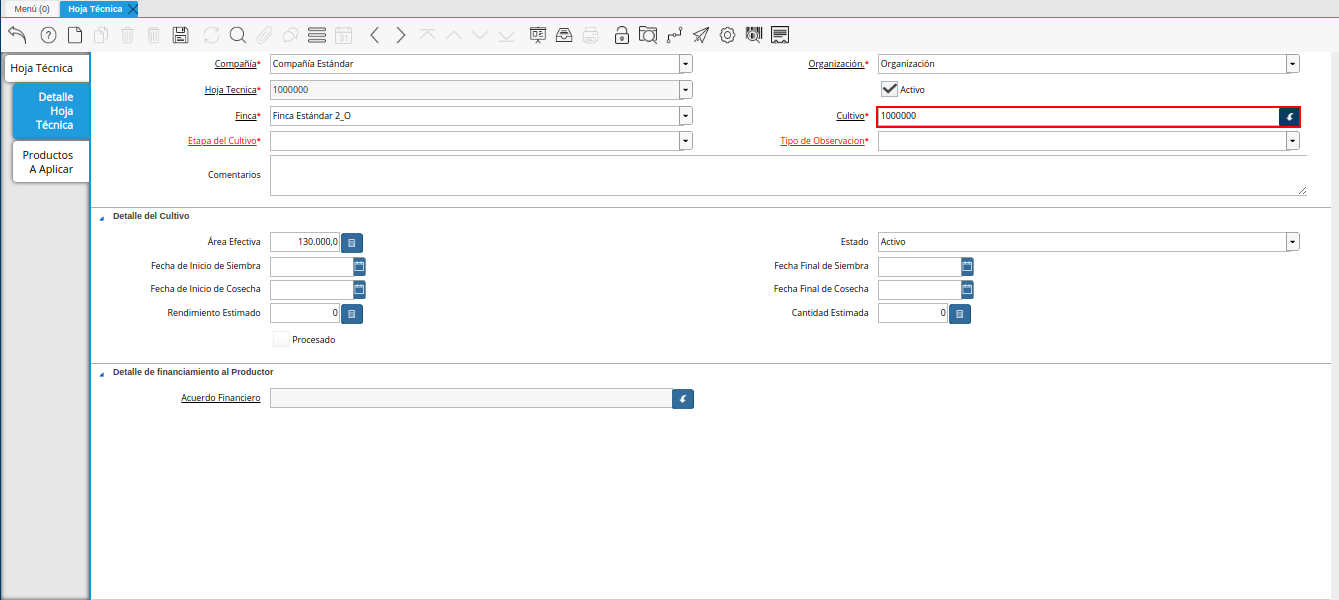Open calendar for Fecha de Inicio de Siembra
This screenshot has height=600, width=1339.
pyautogui.click(x=359, y=266)
